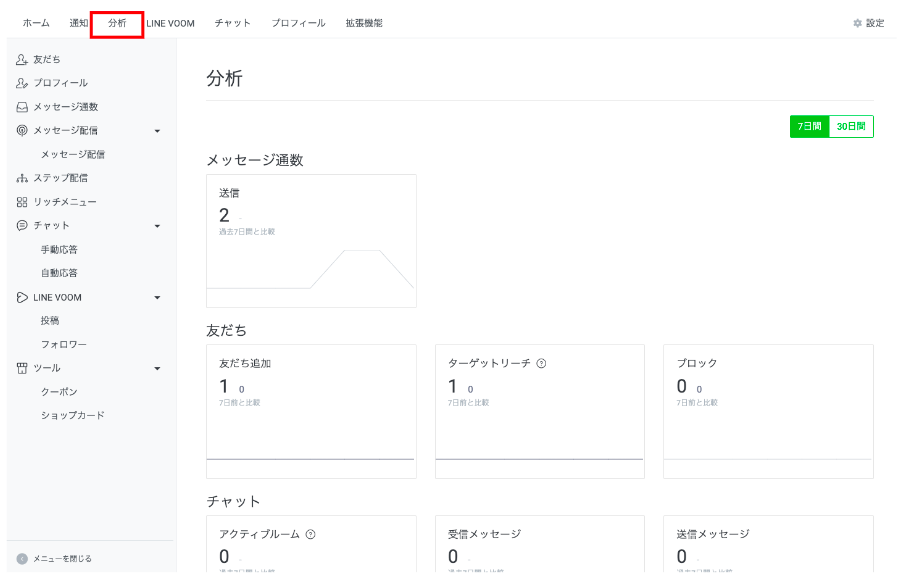Collapse the メッセージ配信 section arrow

[157, 131]
